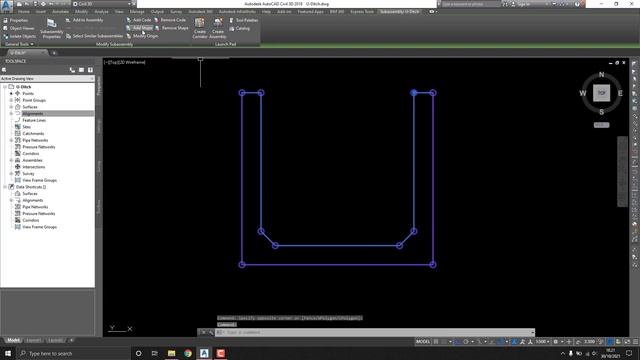Open the Output ribbon tab

[157, 12]
